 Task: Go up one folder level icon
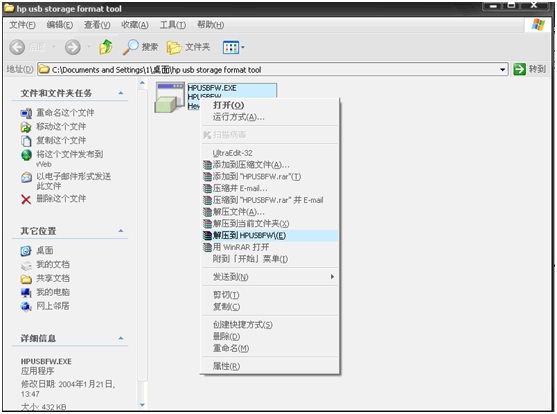coord(106,47)
